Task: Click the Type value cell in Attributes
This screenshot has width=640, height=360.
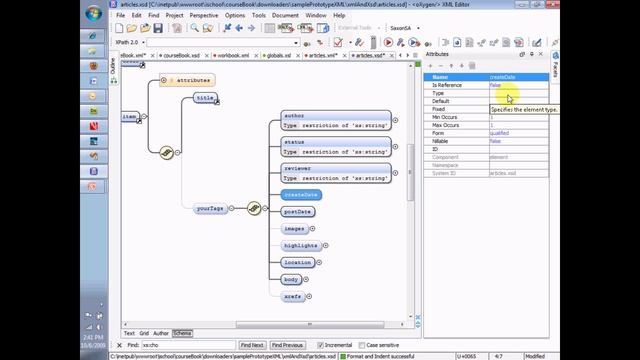Action: click(519, 93)
